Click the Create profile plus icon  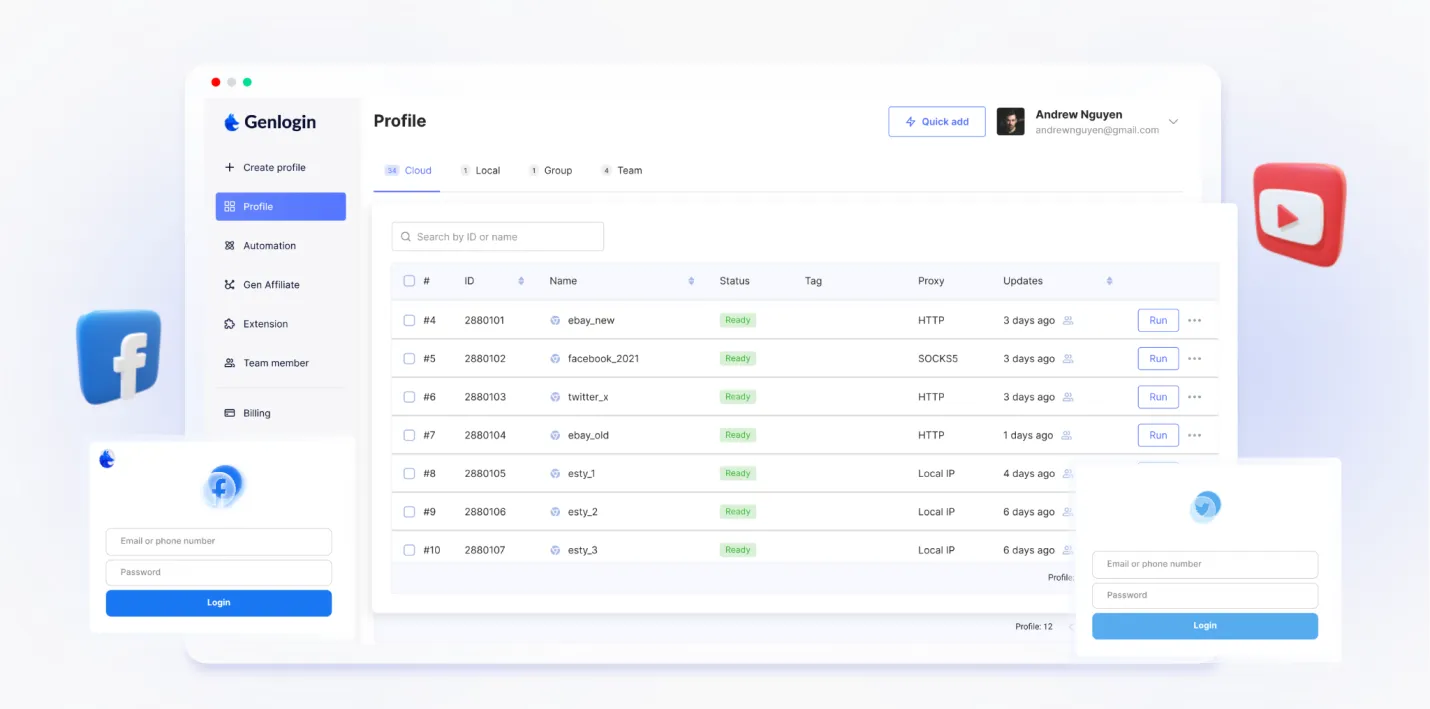229,168
